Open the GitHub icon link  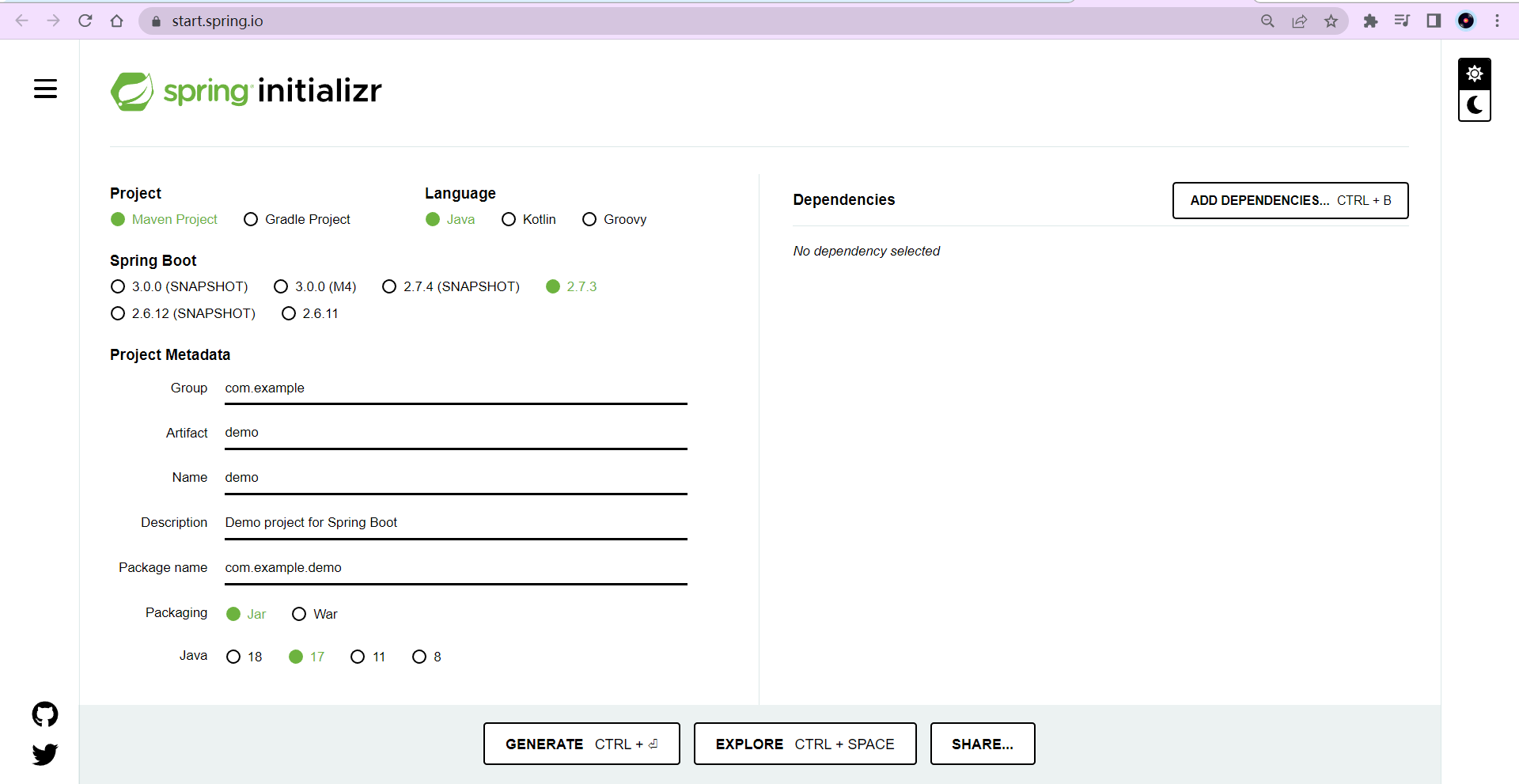45,714
